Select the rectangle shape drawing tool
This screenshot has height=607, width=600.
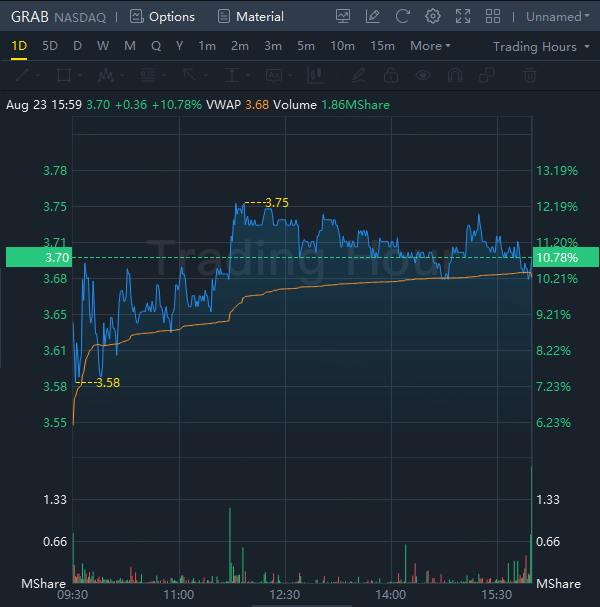click(64, 75)
